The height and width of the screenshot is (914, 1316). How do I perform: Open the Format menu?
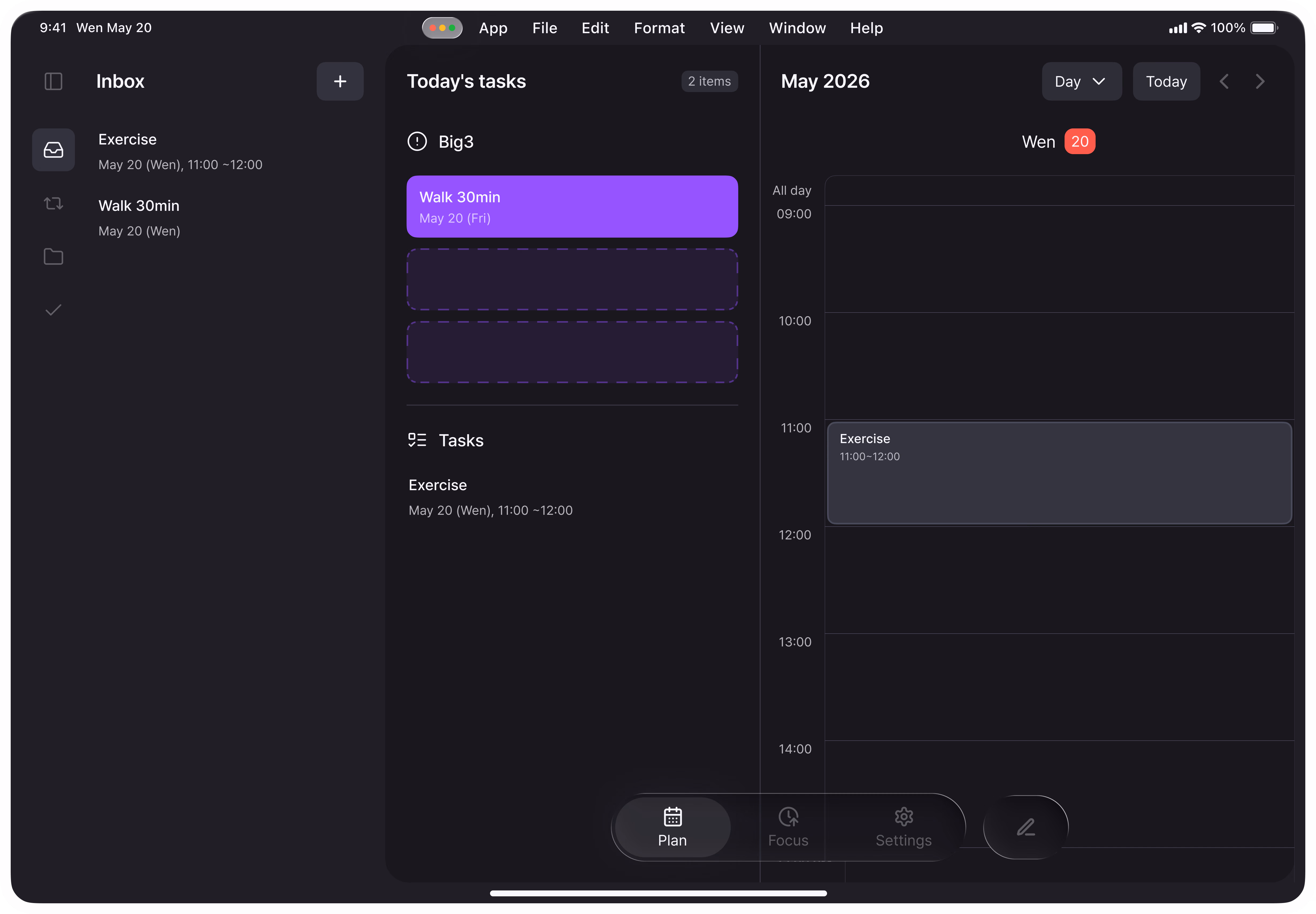point(659,28)
